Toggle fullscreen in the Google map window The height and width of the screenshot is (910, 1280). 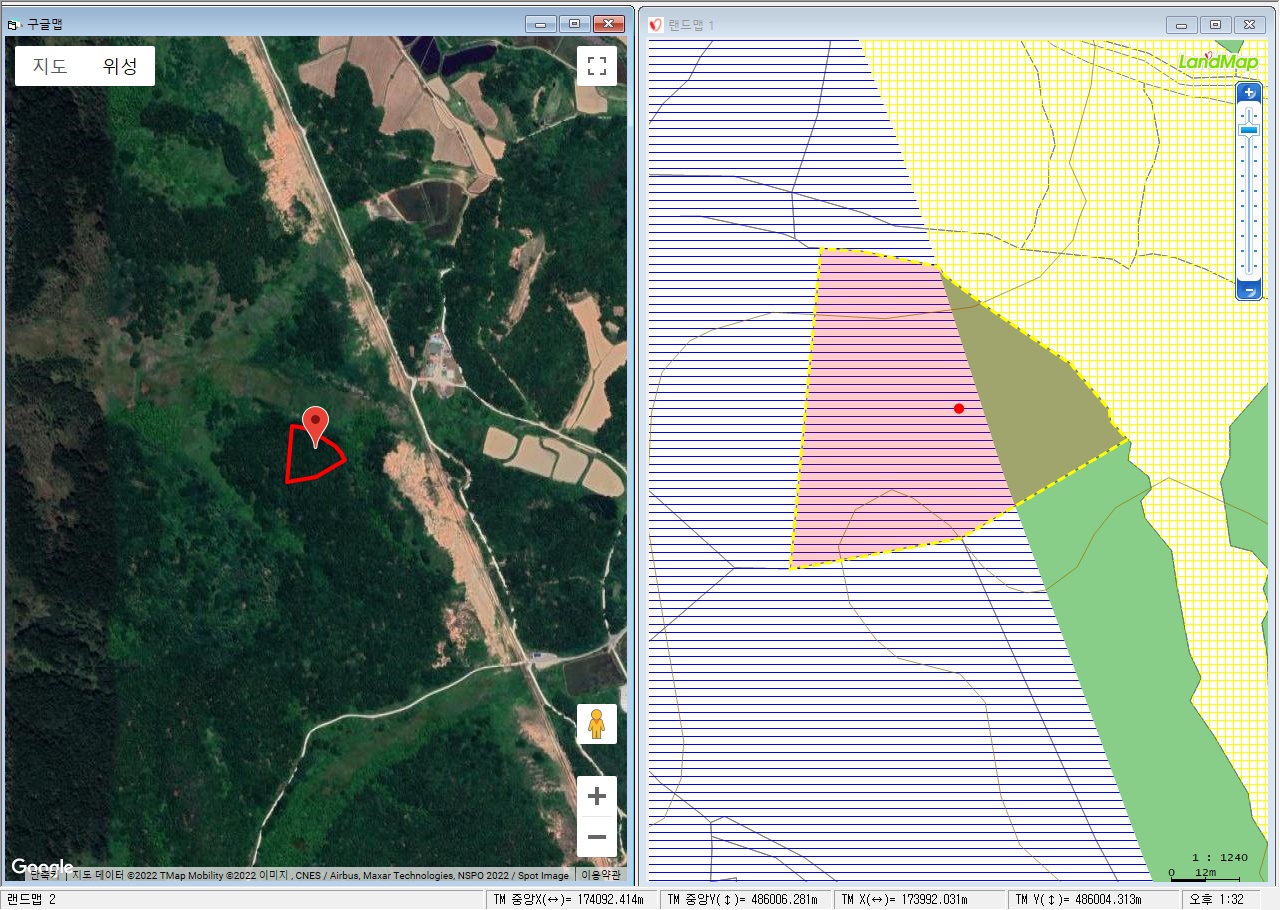click(597, 66)
